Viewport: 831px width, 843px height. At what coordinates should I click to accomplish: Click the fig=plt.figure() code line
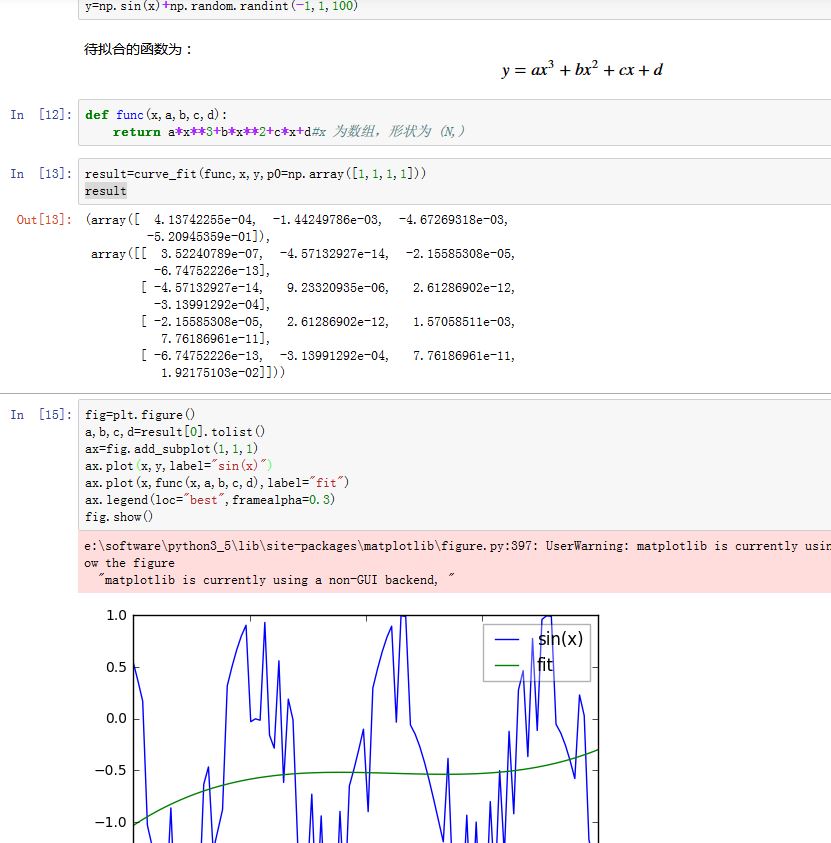(x=141, y=415)
